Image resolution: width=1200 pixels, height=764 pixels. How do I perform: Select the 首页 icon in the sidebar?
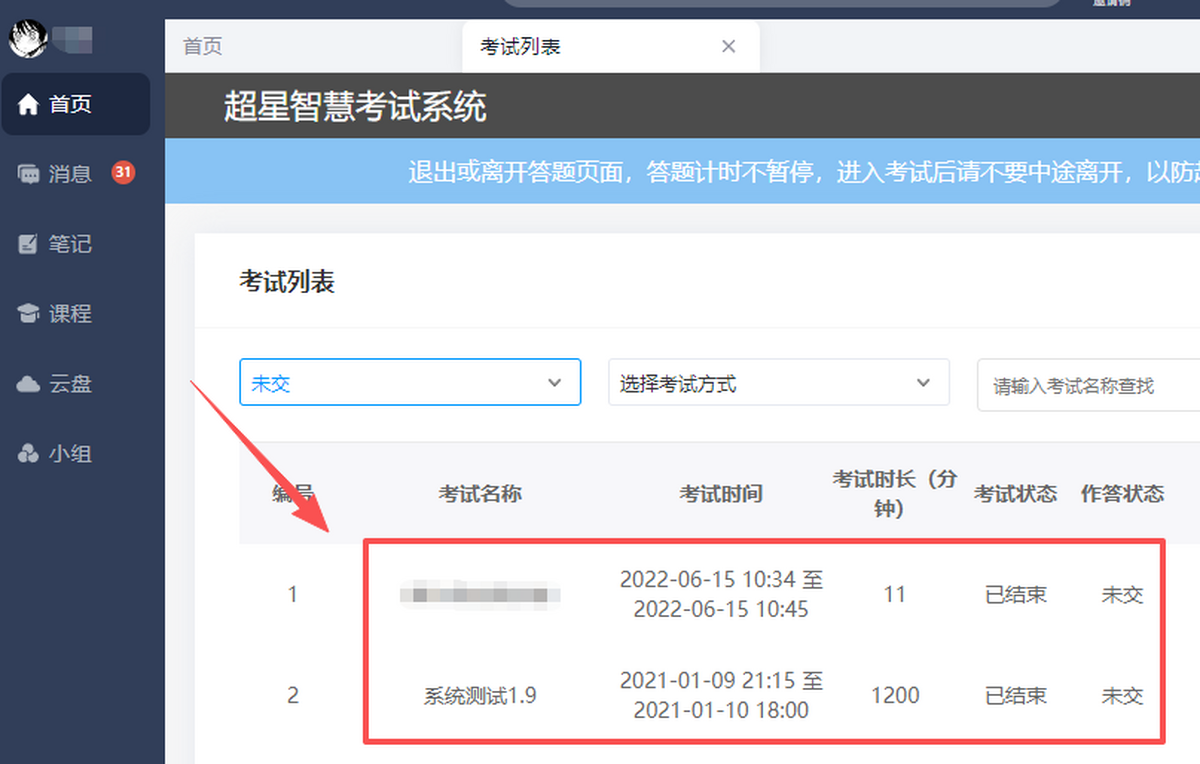28,103
